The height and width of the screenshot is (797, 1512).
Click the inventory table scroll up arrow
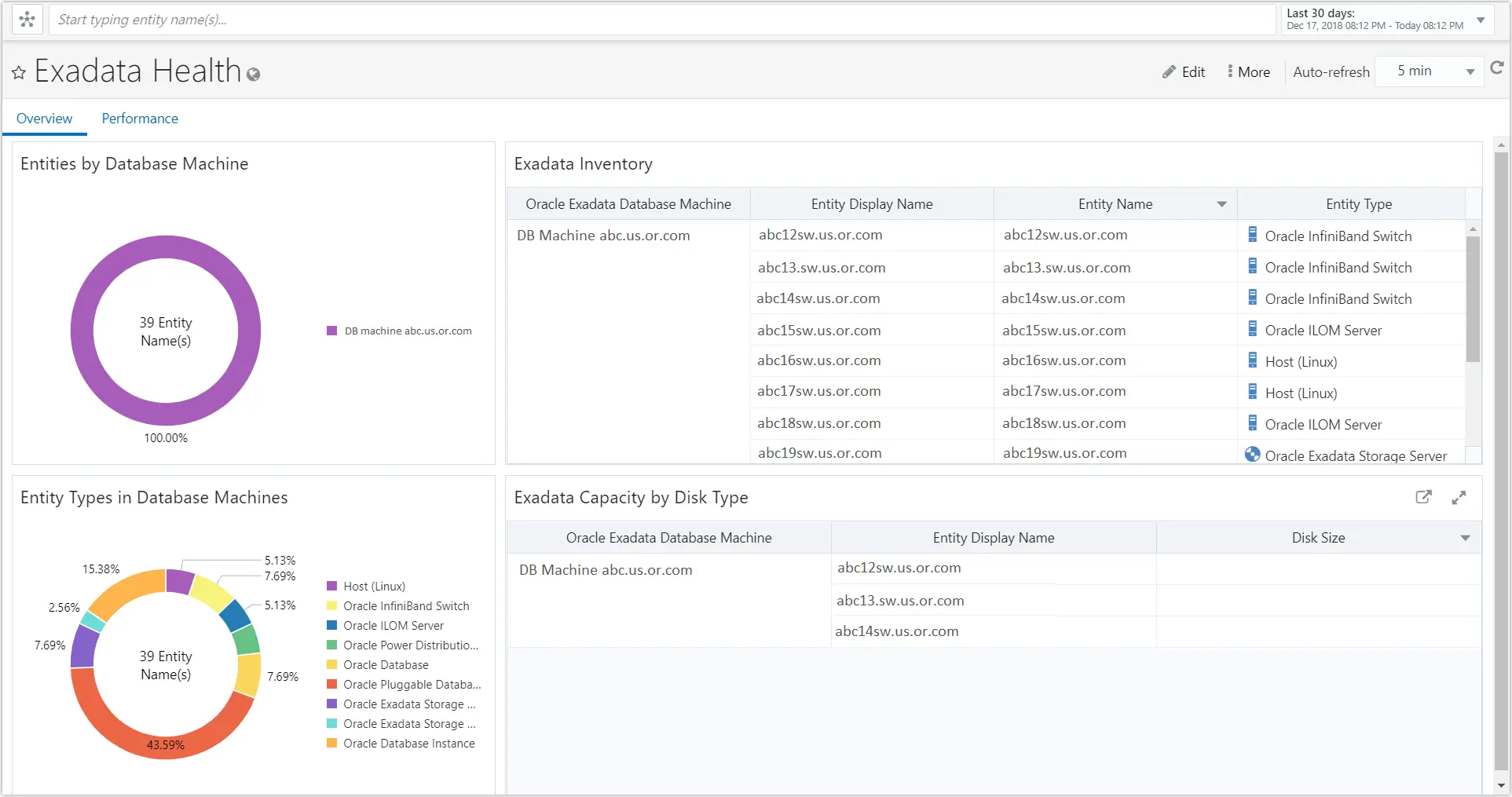(x=1473, y=229)
